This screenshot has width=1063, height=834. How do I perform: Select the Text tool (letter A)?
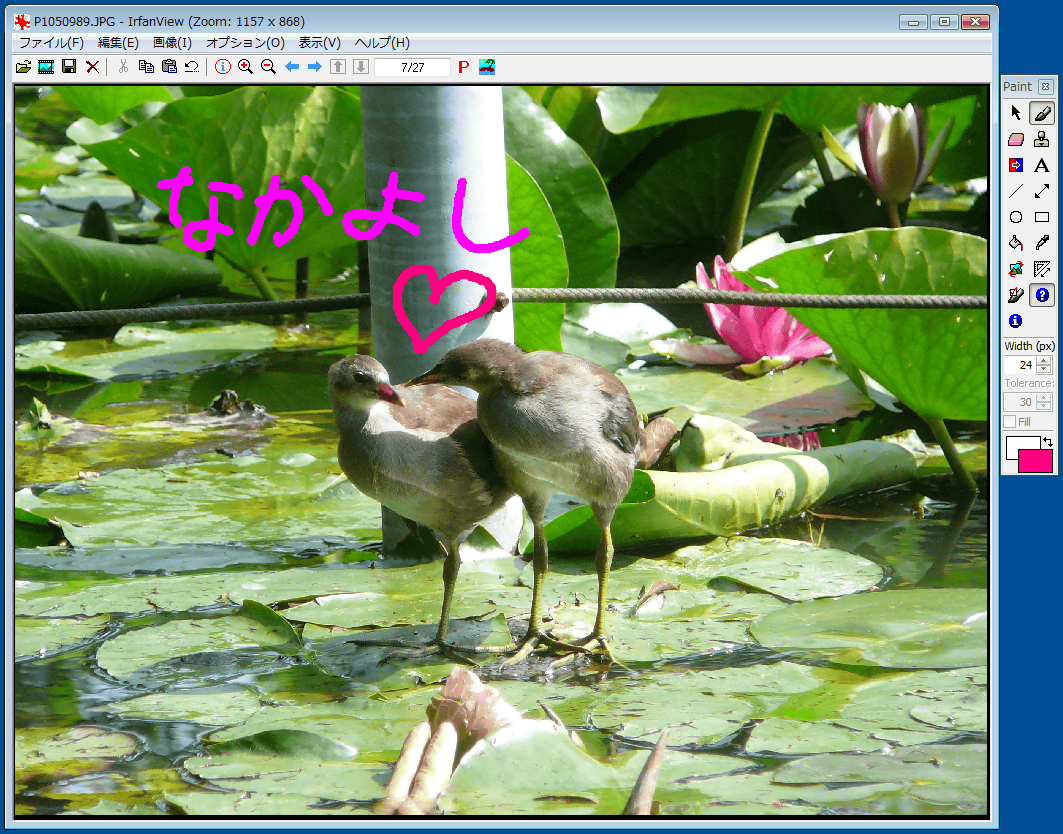(1041, 165)
